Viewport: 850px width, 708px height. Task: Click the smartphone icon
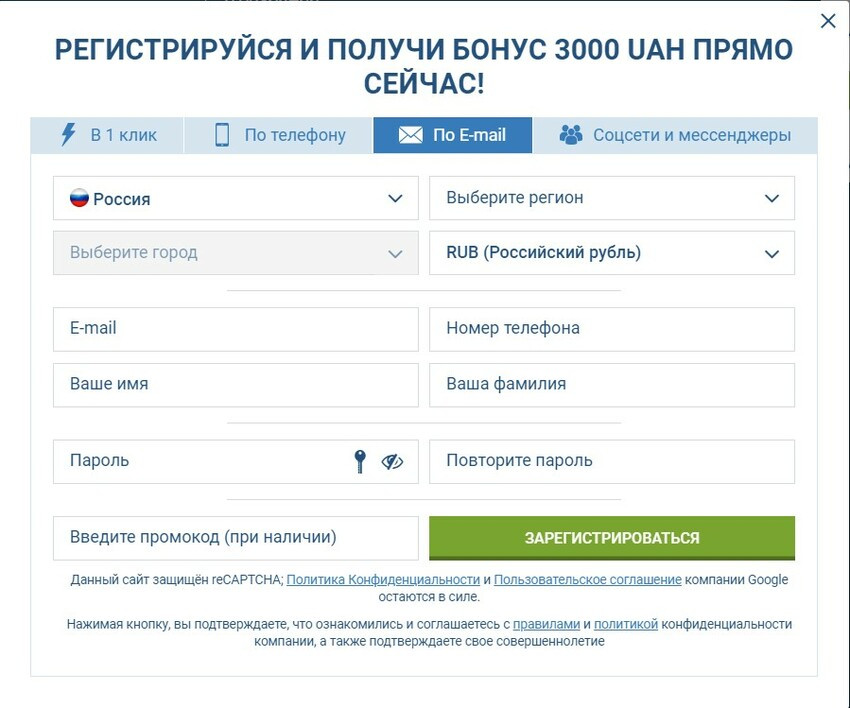click(x=222, y=134)
